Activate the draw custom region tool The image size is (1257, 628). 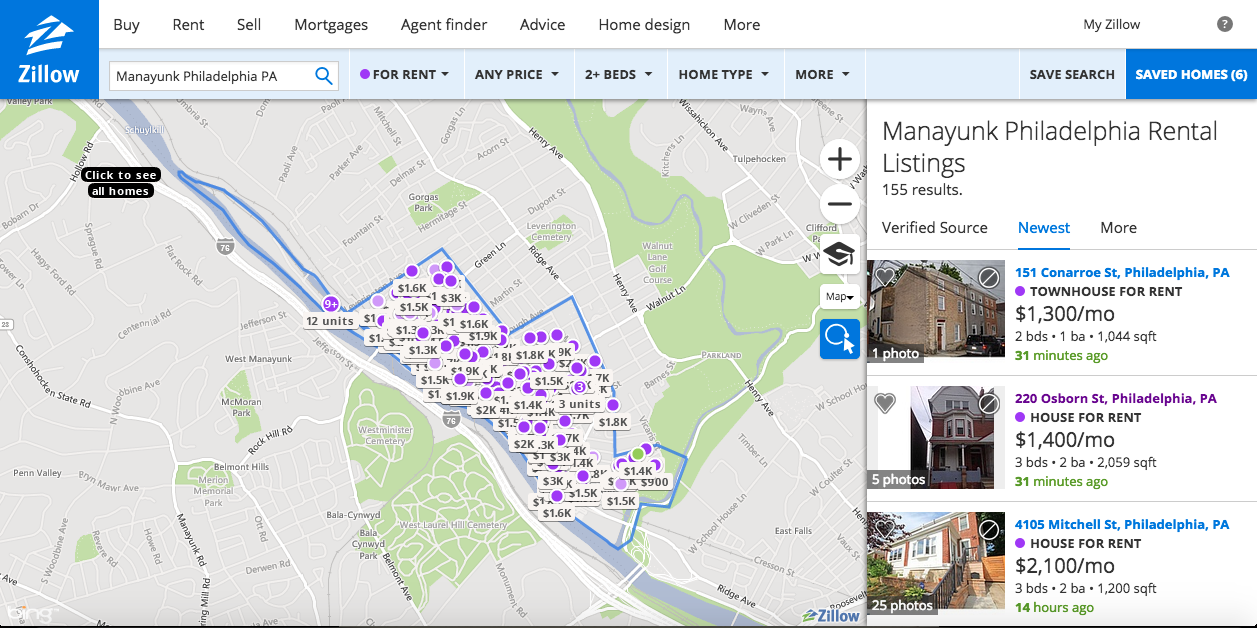pos(840,339)
